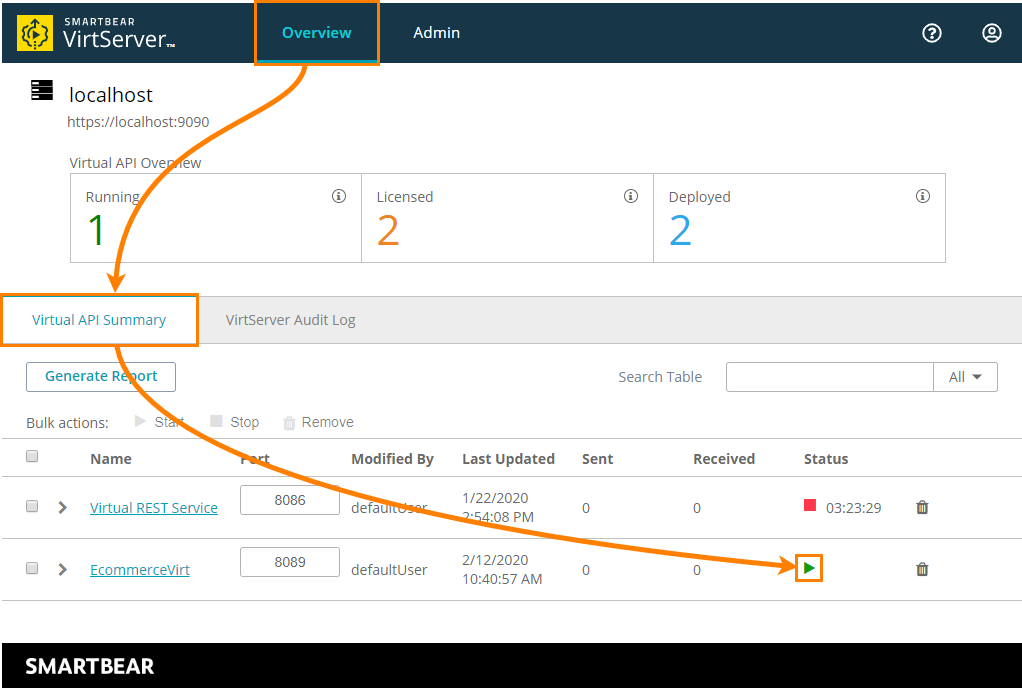Click the Running count value 1
The height and width of the screenshot is (688, 1022).
[96, 230]
